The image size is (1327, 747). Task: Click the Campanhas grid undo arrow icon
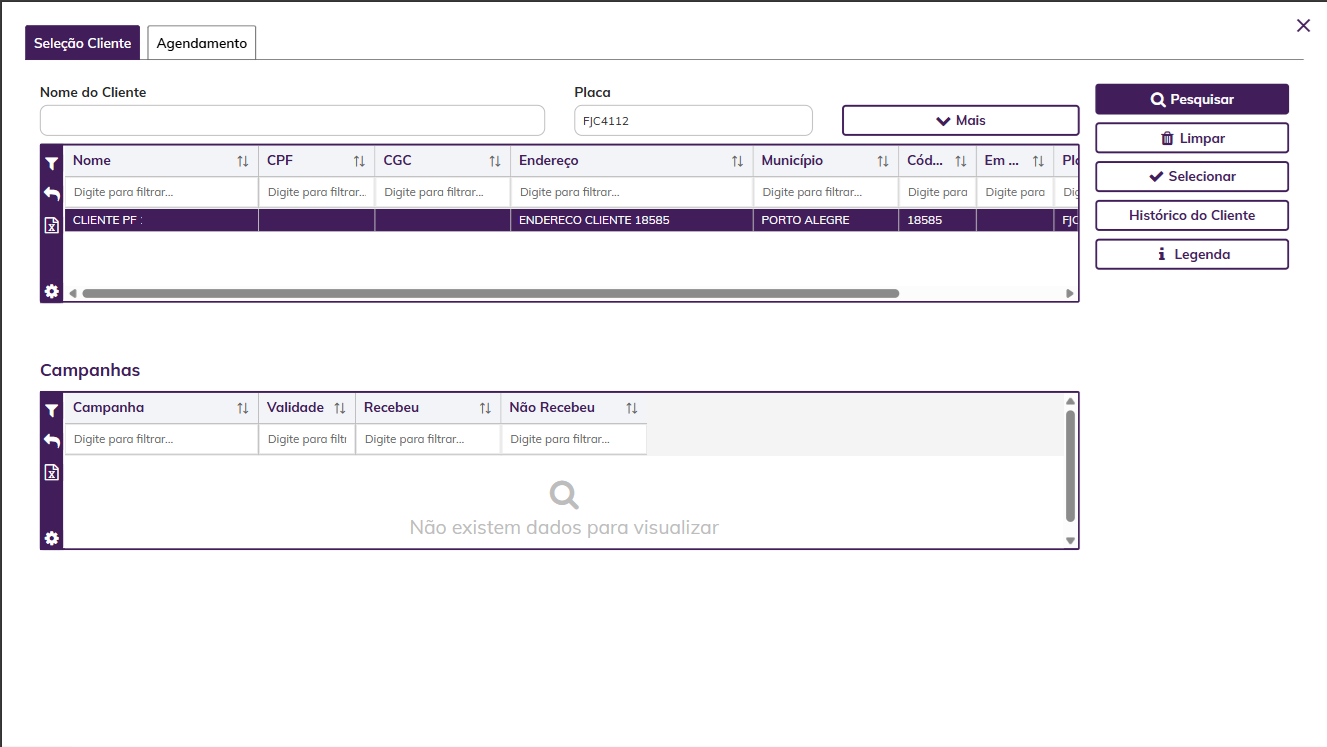point(52,440)
